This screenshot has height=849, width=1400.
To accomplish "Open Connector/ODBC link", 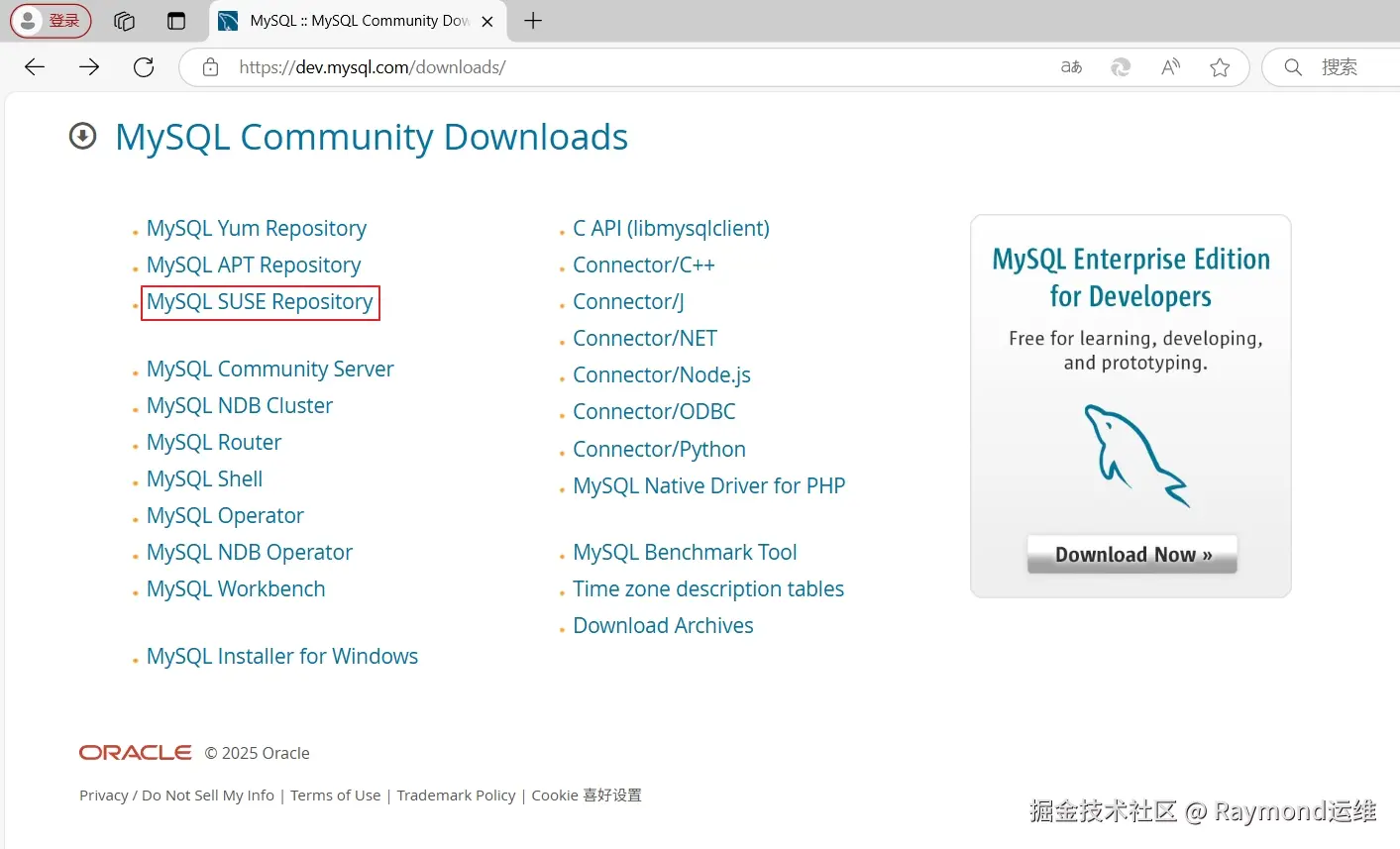I will coord(654,411).
